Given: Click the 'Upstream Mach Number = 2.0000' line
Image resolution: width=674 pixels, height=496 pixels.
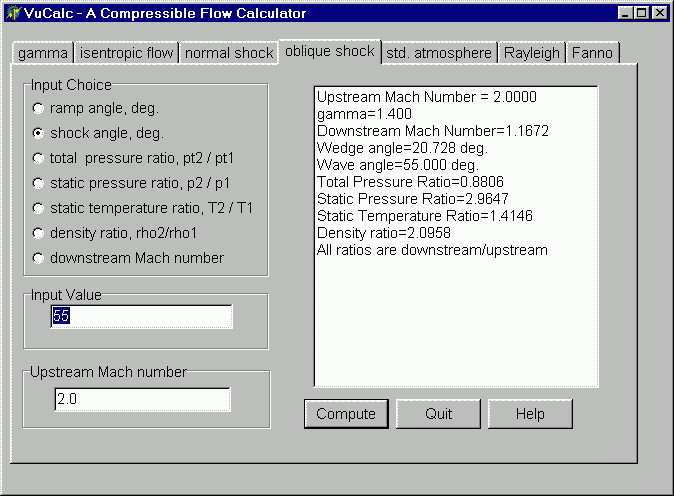Looking at the screenshot, I should pyautogui.click(x=427, y=97).
